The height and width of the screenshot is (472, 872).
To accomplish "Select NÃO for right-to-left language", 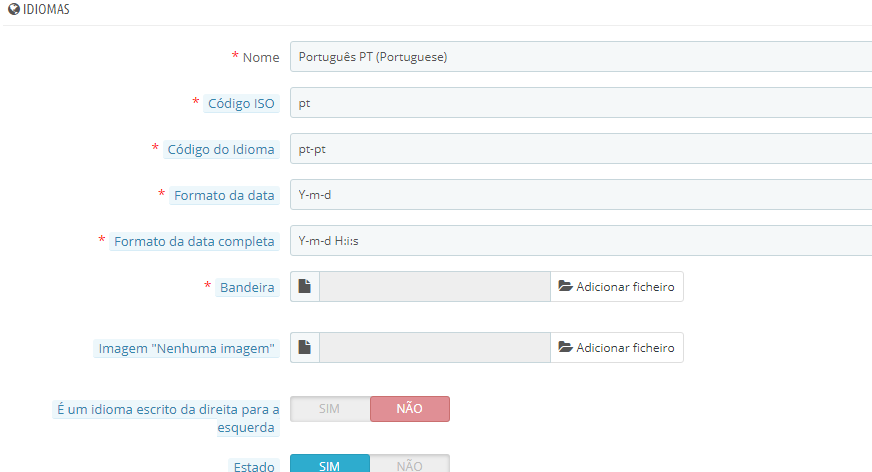I will click(x=410, y=409).
